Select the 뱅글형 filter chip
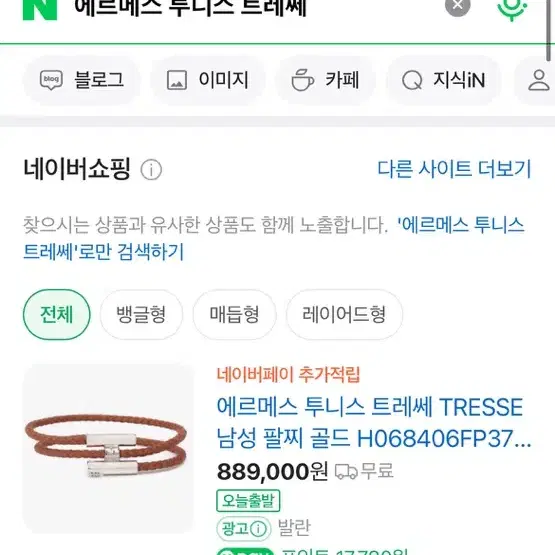The width and height of the screenshot is (555, 555). point(141,314)
